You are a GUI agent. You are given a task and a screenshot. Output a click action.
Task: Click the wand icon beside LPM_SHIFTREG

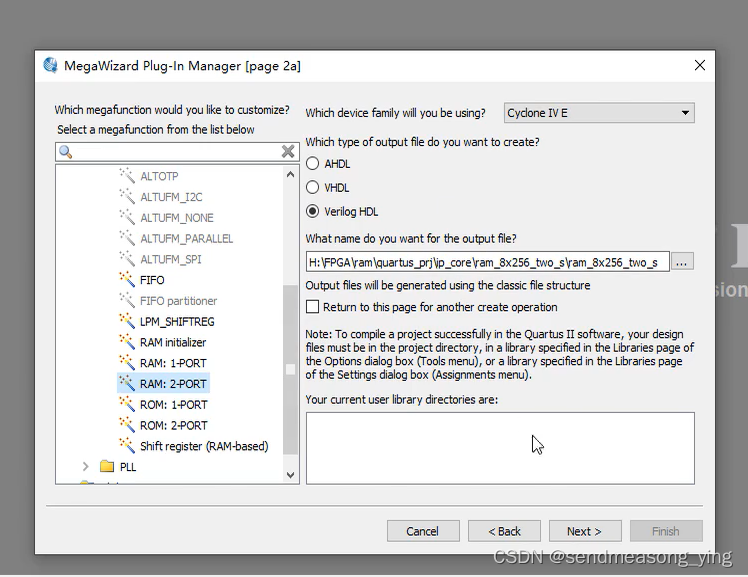click(x=127, y=320)
